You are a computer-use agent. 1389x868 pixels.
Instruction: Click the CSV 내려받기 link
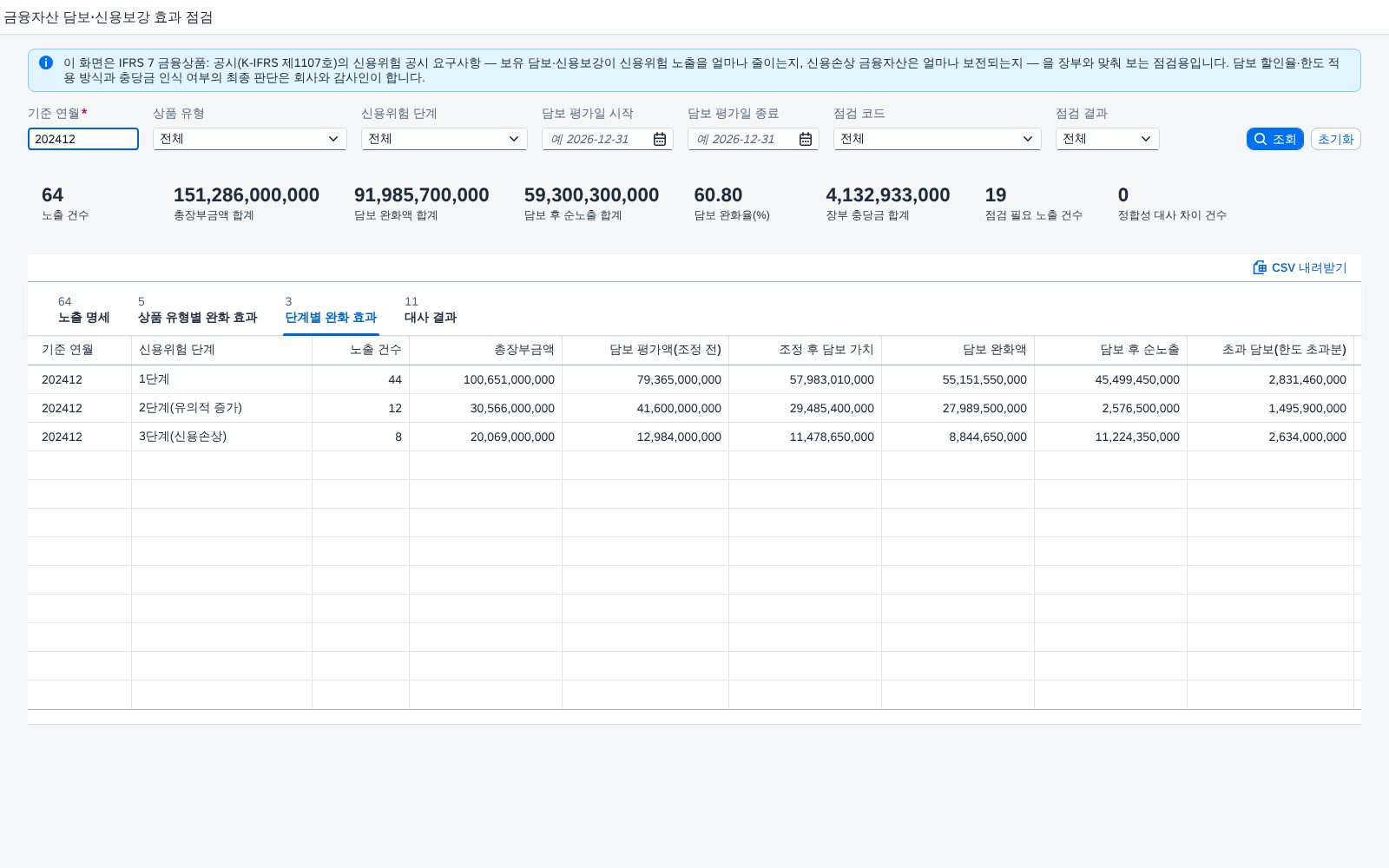click(x=1300, y=267)
